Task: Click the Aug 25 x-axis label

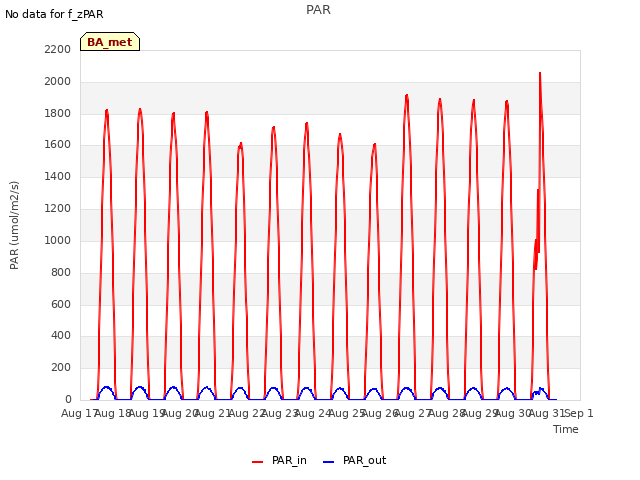Action: (x=347, y=413)
